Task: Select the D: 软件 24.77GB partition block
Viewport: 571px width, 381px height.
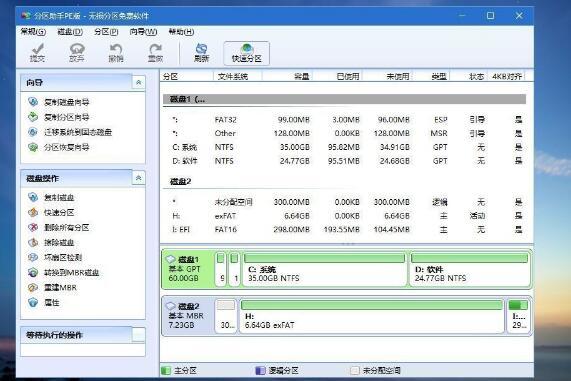Action: pos(469,269)
